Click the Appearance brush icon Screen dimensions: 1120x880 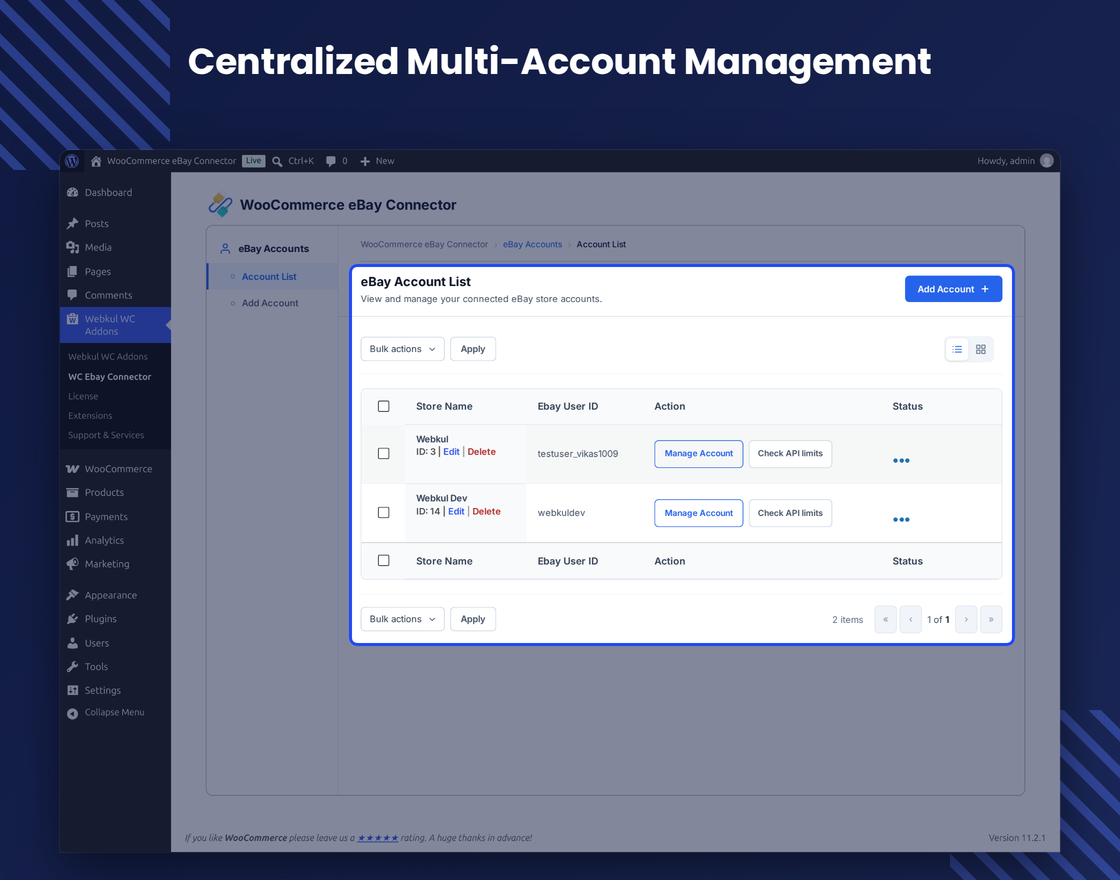pyautogui.click(x=72, y=595)
